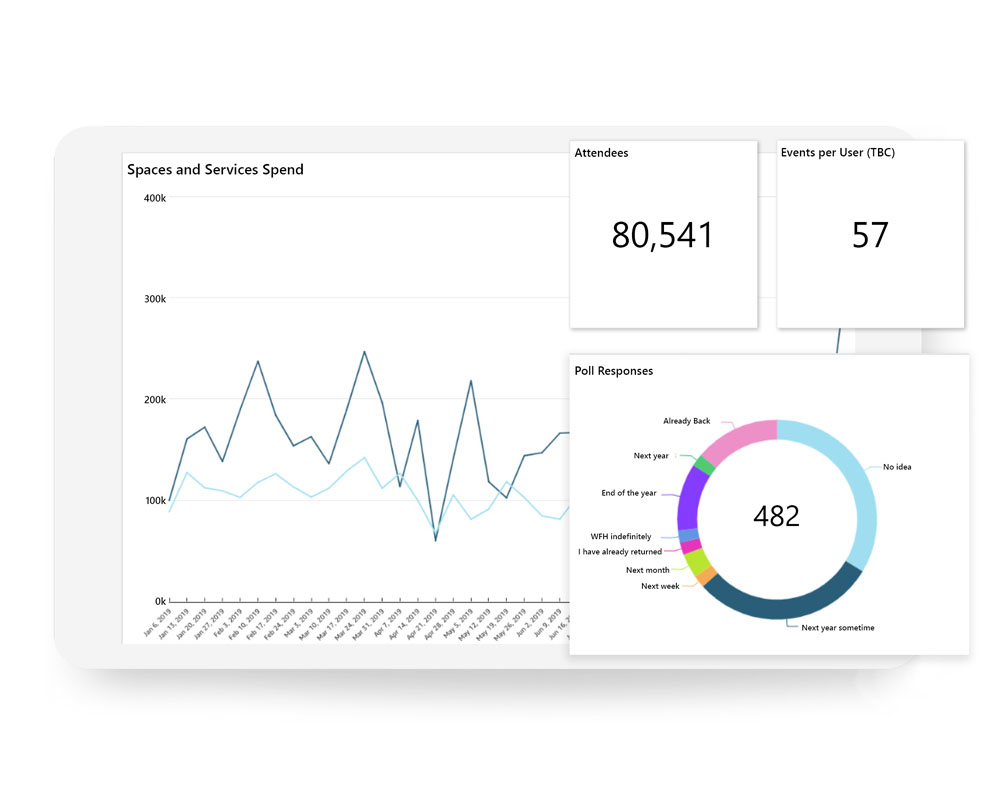Click the Events per User value 57
This screenshot has height=800, width=1000.
870,235
